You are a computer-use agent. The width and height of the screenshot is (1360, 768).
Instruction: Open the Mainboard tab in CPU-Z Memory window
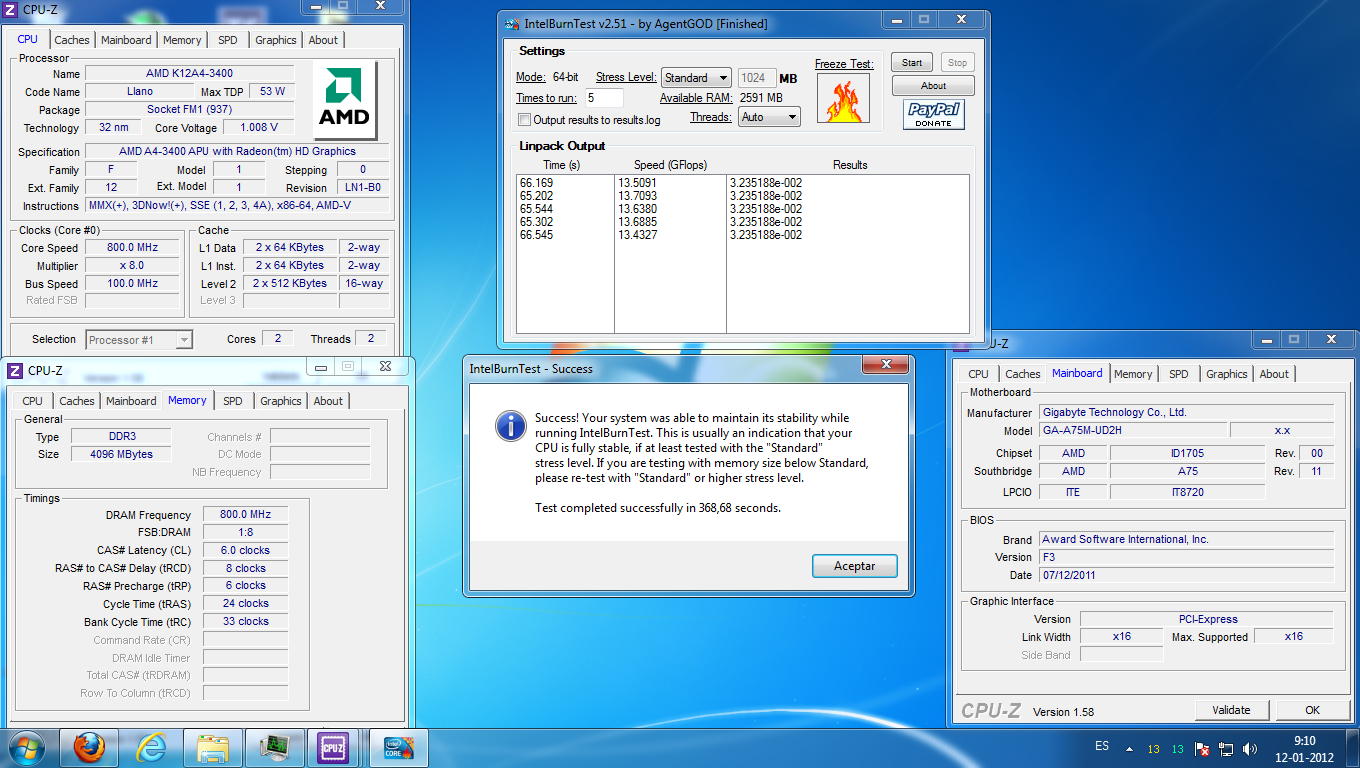point(131,401)
